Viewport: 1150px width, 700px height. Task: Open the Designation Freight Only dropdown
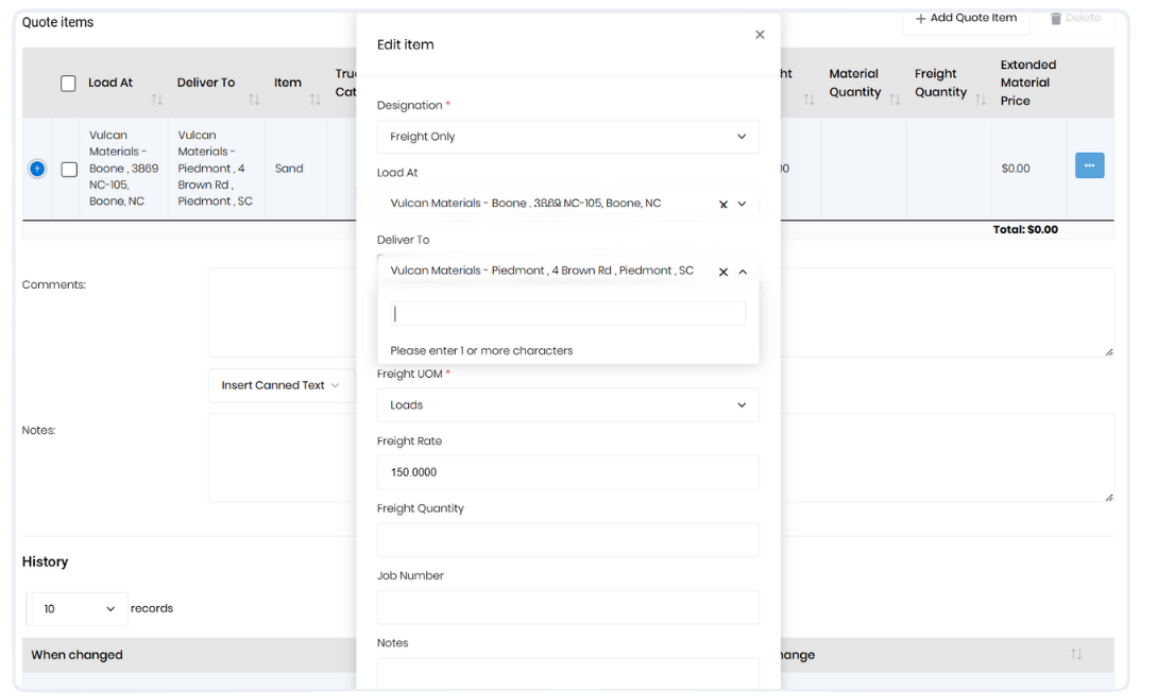568,136
